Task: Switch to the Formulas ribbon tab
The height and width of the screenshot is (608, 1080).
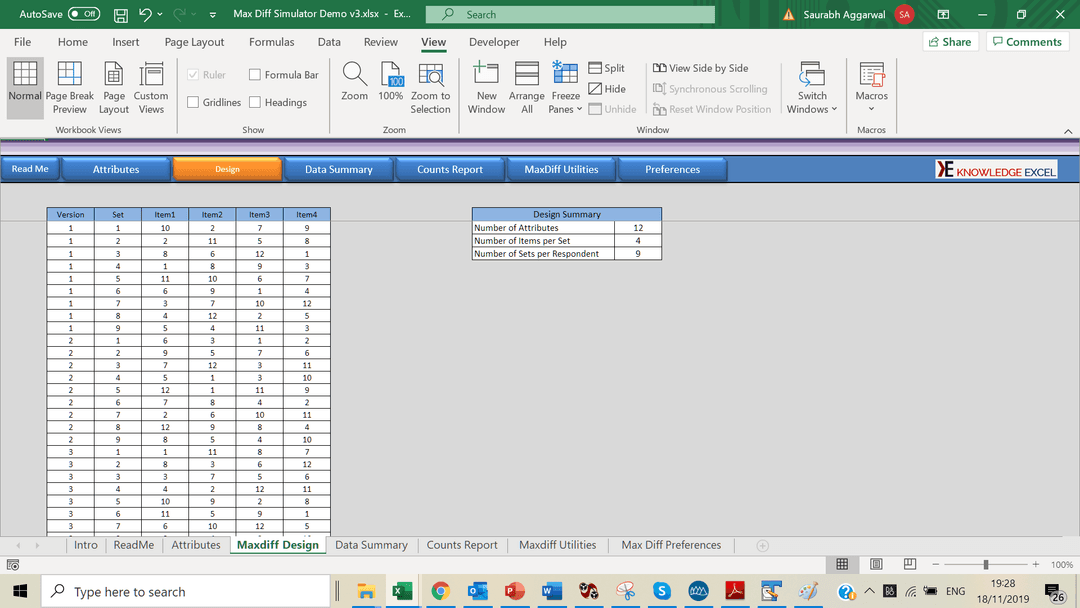Action: [271, 42]
